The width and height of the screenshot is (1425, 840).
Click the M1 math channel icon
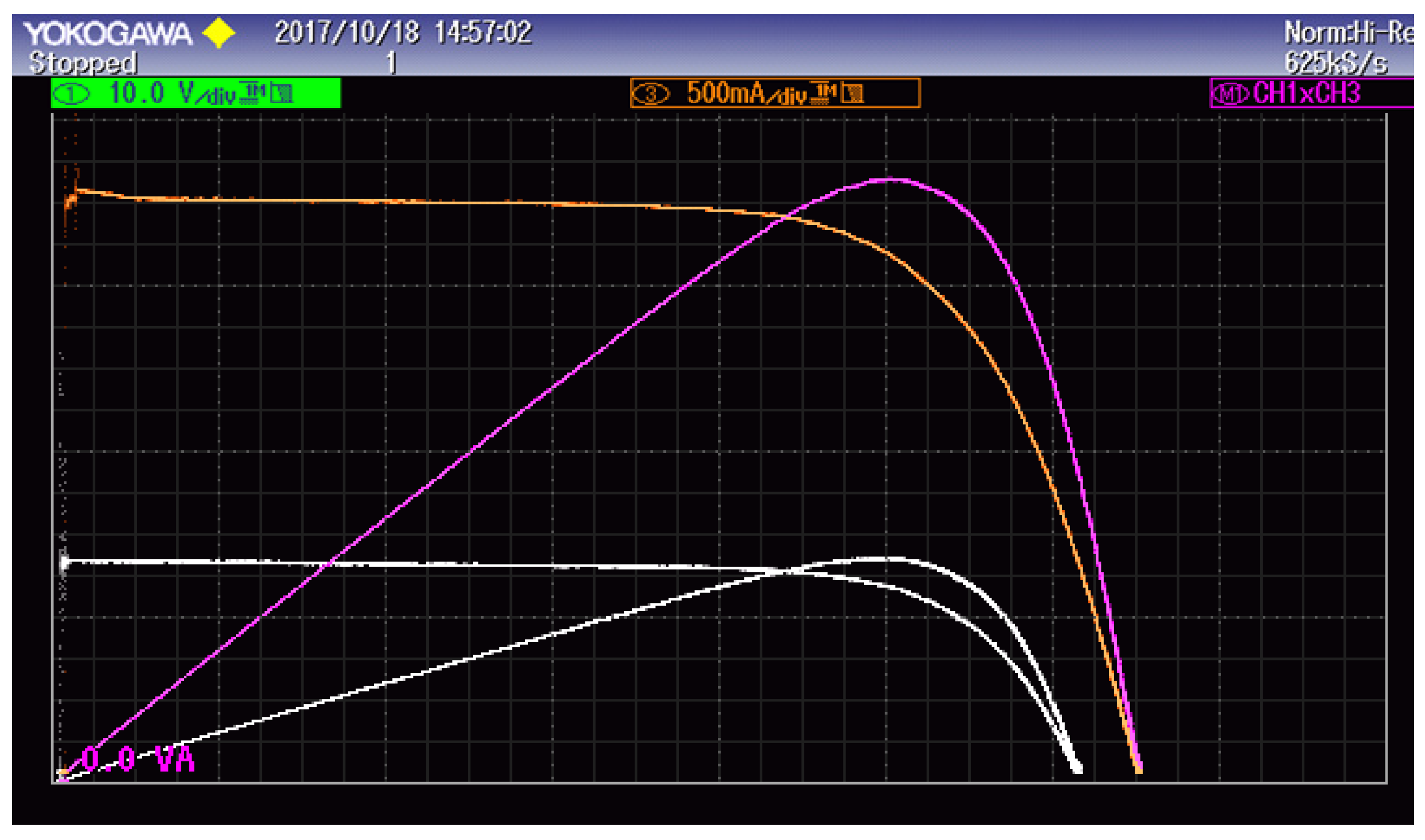point(1230,94)
